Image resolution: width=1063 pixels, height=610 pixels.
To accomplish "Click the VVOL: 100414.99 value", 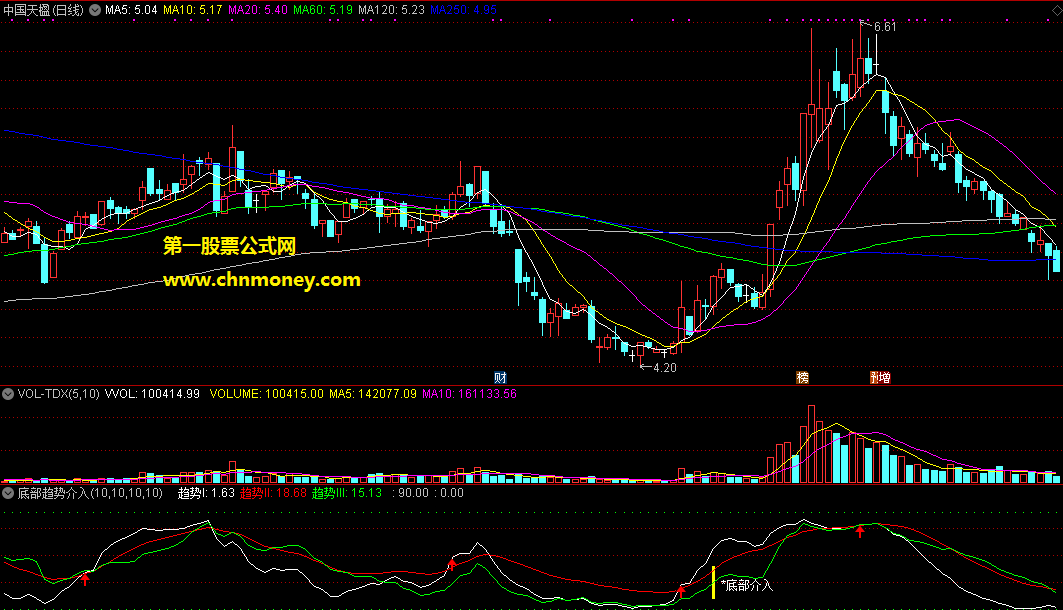I will [152, 394].
